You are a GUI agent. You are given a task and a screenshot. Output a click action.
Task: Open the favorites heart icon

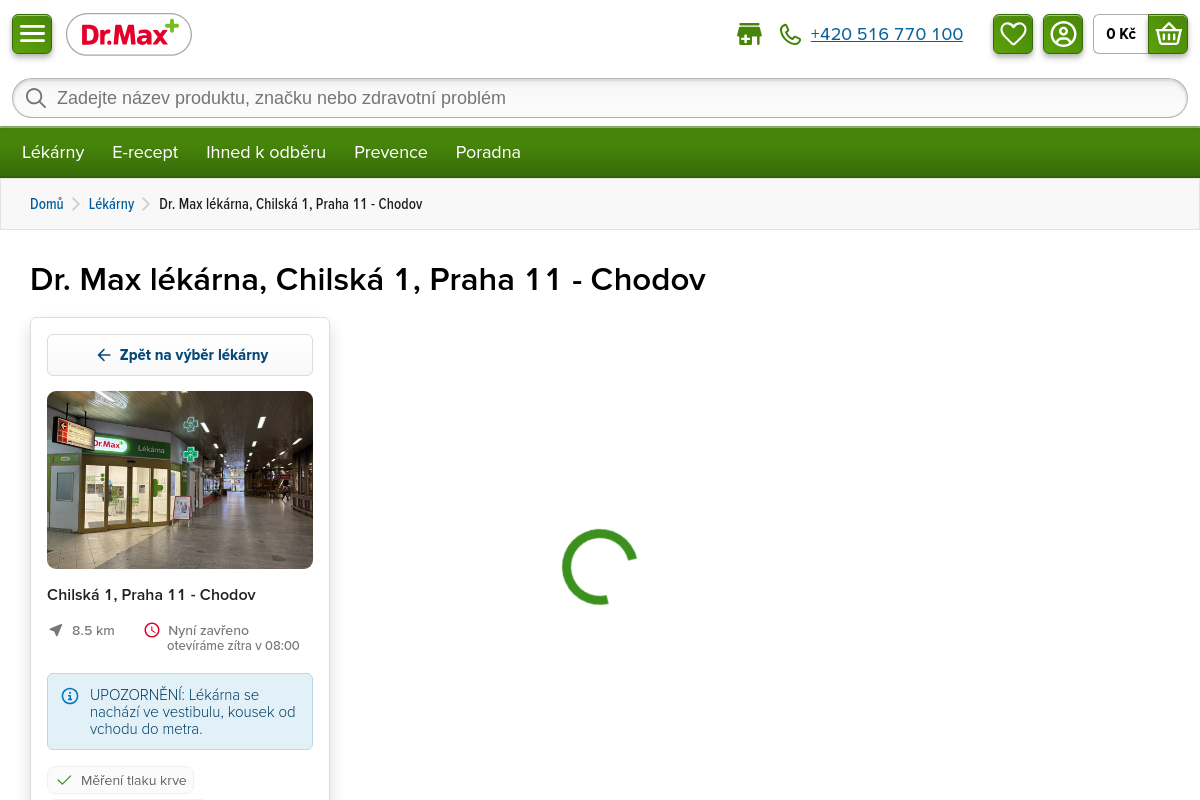tap(1013, 34)
